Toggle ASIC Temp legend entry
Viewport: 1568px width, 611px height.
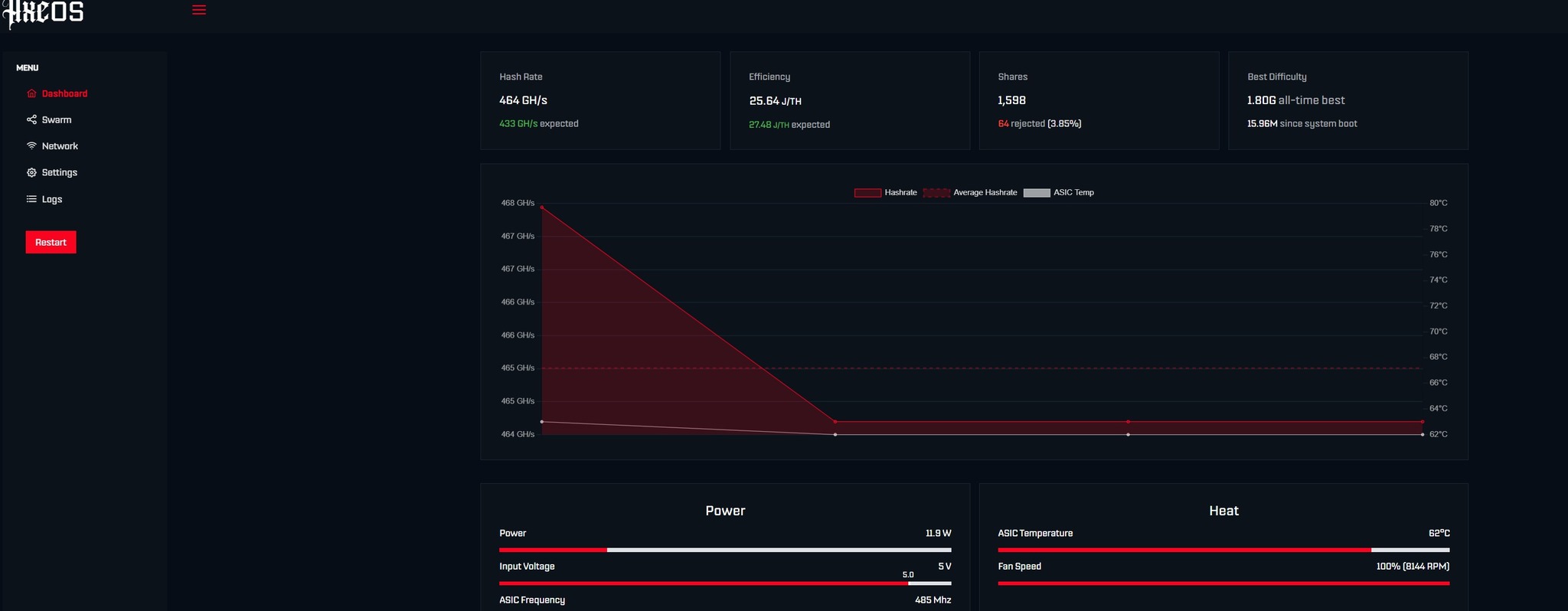pos(1059,193)
